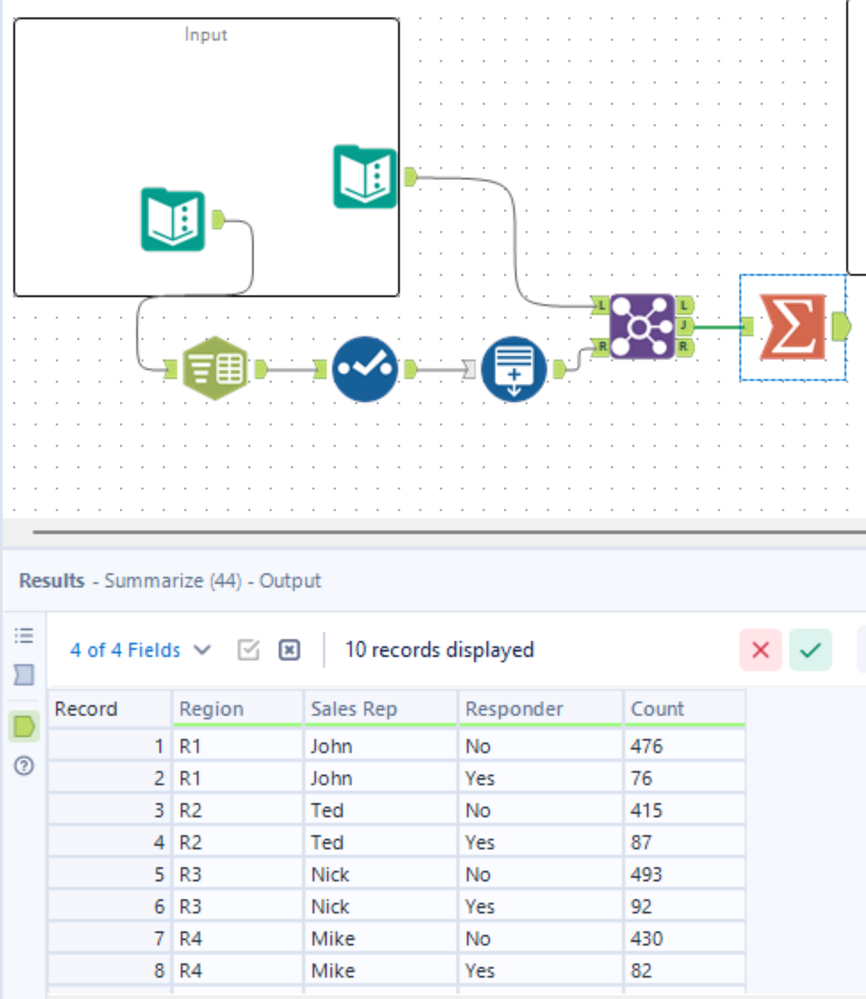Click the purple Join tool
This screenshot has width=866, height=999.
(641, 326)
